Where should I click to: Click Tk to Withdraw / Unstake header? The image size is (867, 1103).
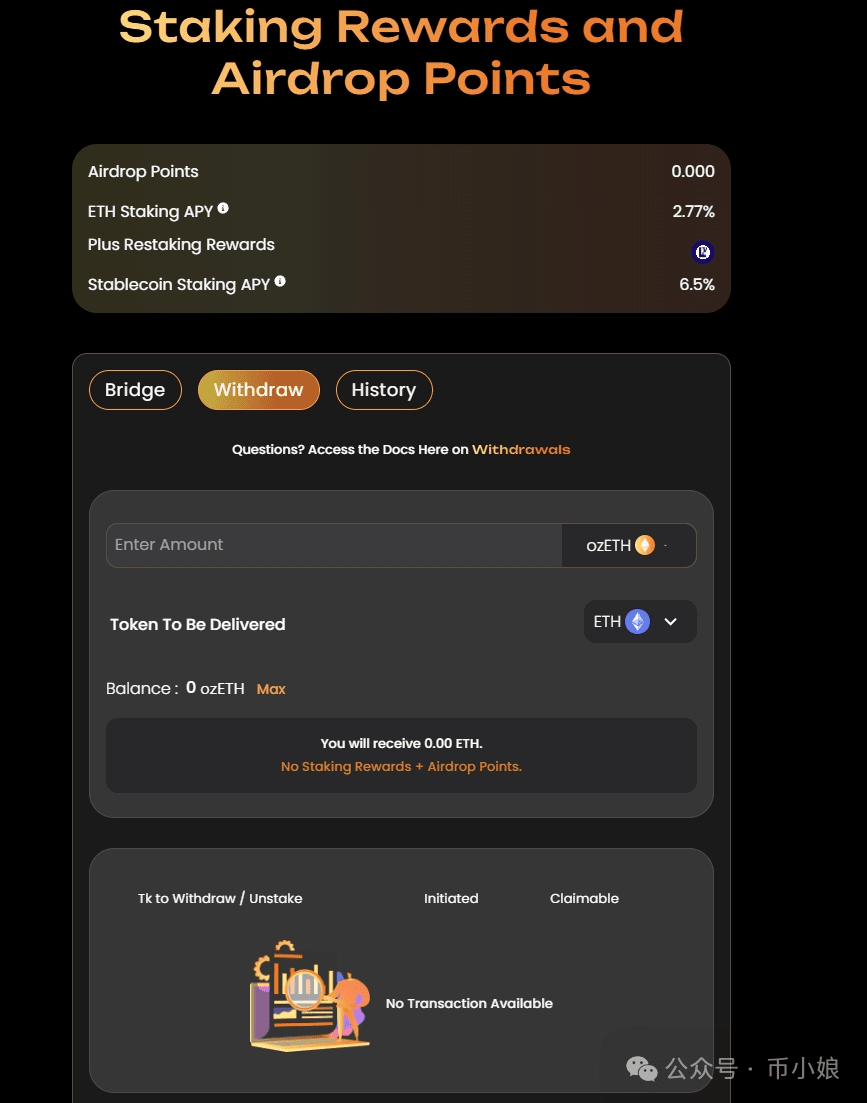point(220,898)
